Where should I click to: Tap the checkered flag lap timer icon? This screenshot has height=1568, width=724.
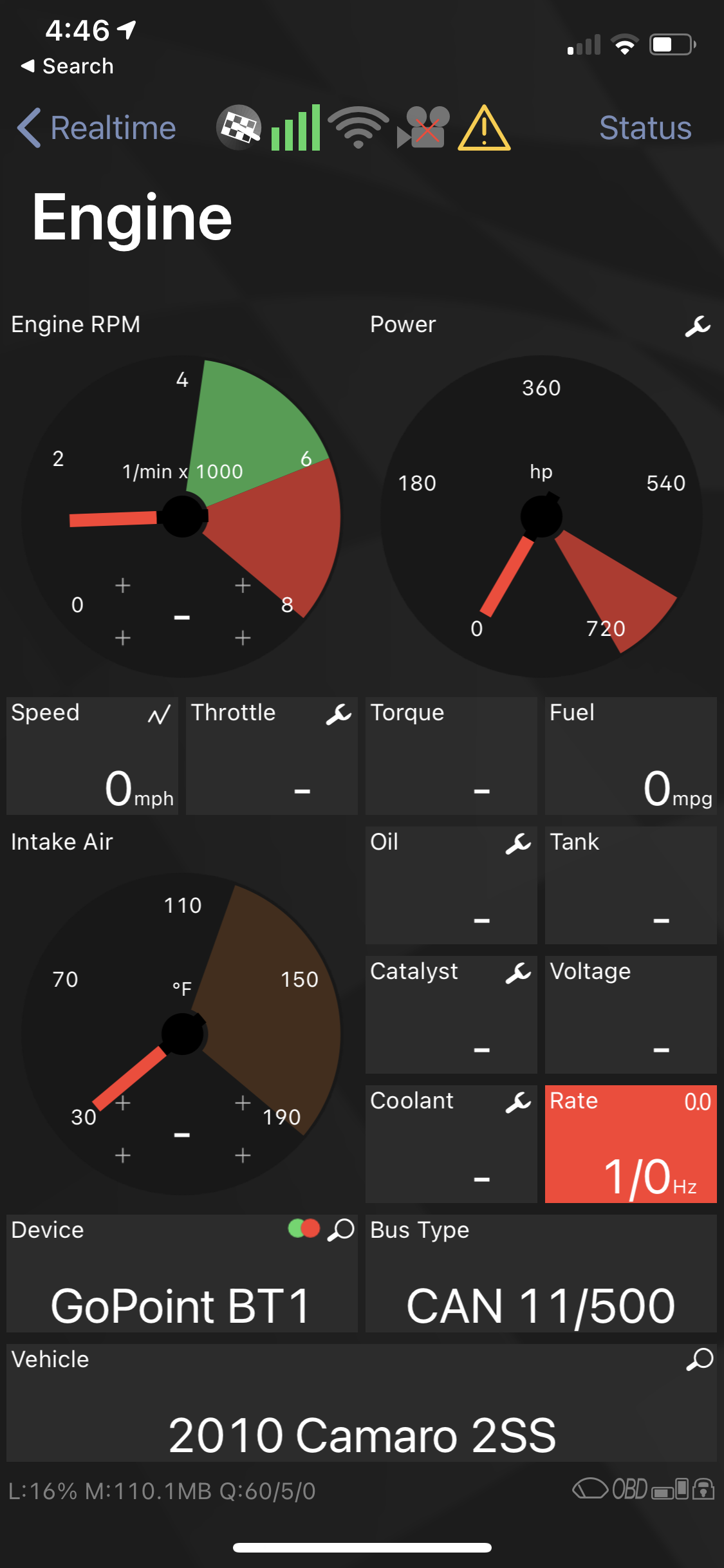pos(239,127)
